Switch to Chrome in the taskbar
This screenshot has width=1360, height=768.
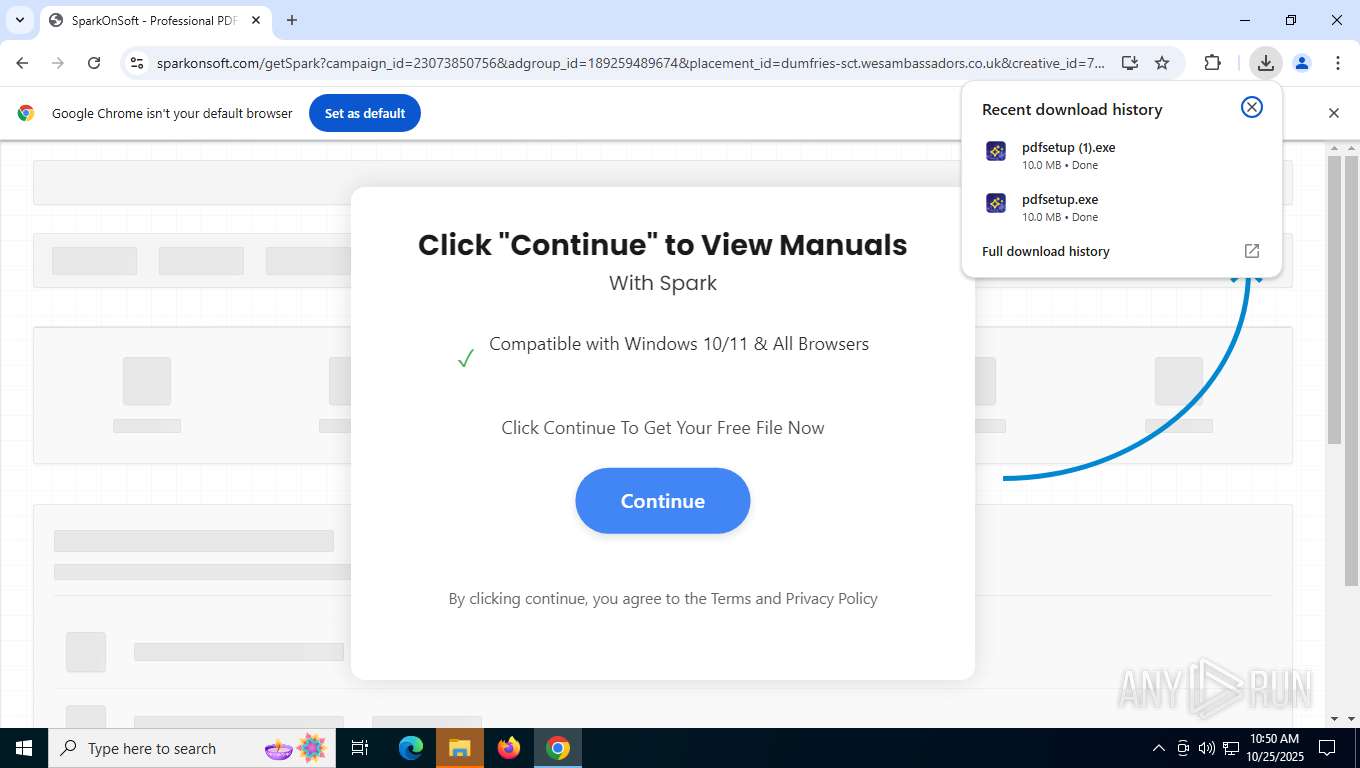[x=558, y=748]
